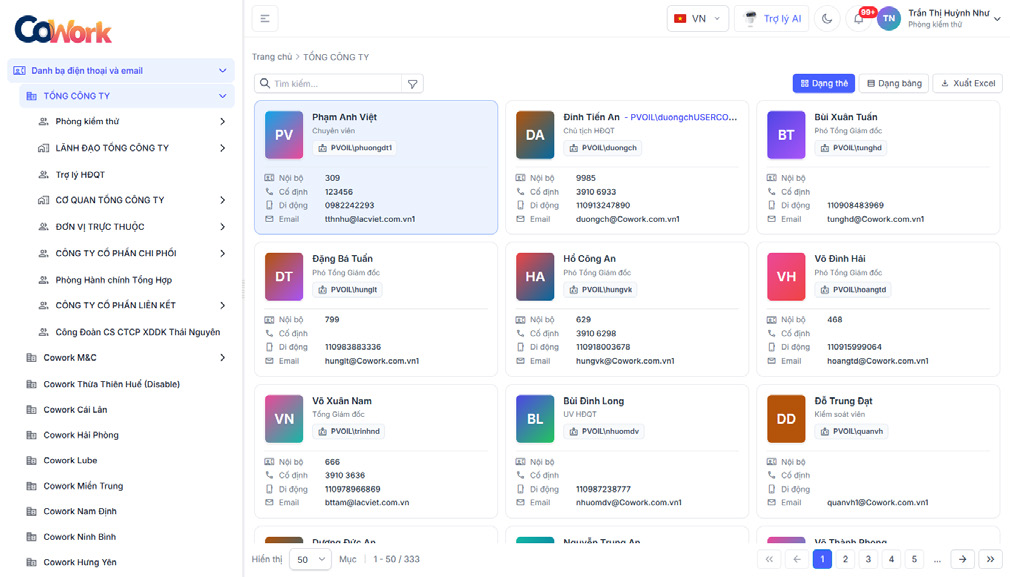
Task: Expand CÔNG TY CỔ PHẦN CHI PHỐI chevron
Action: click(222, 253)
